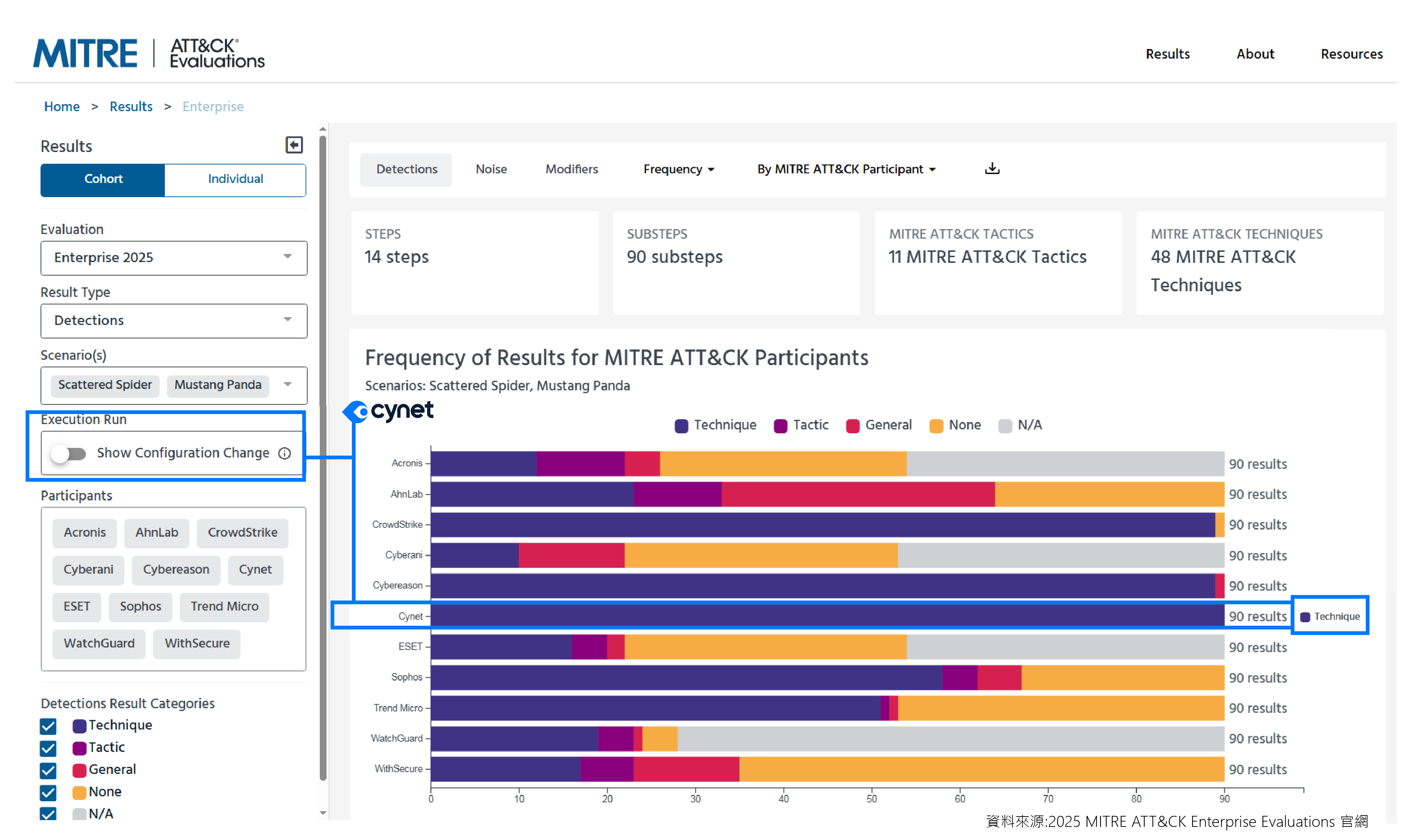Expand the Frequency dropdown

coord(678,169)
